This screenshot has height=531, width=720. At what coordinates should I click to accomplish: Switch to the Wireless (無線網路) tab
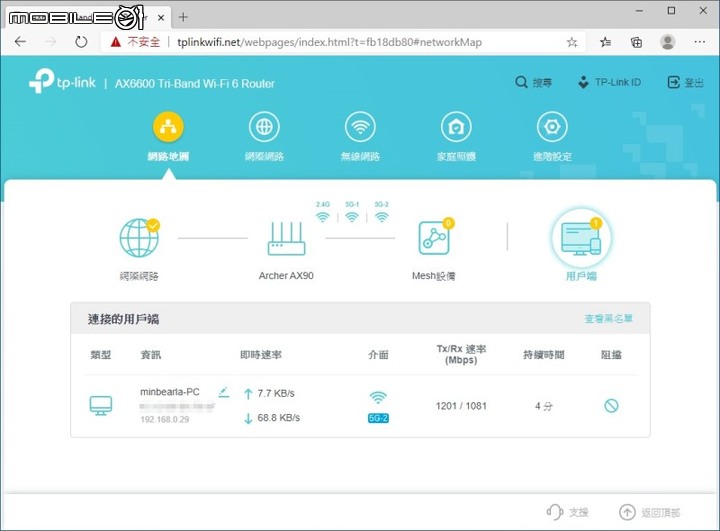click(360, 136)
